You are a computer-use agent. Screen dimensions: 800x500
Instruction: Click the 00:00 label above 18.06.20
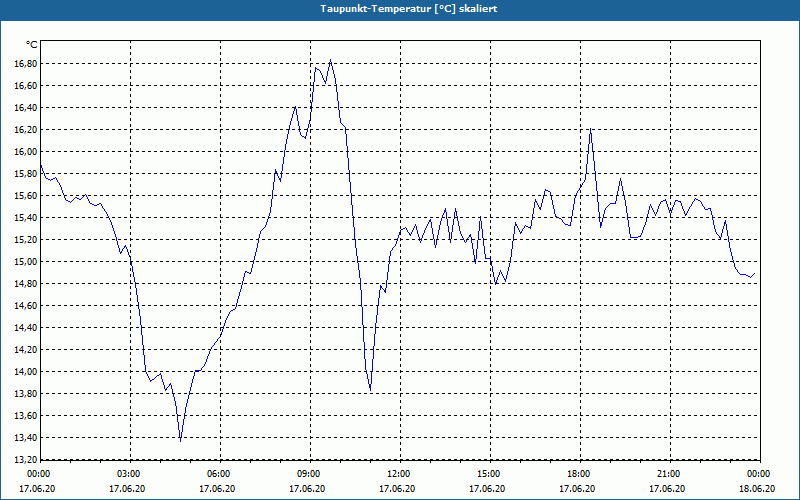[x=758, y=474]
